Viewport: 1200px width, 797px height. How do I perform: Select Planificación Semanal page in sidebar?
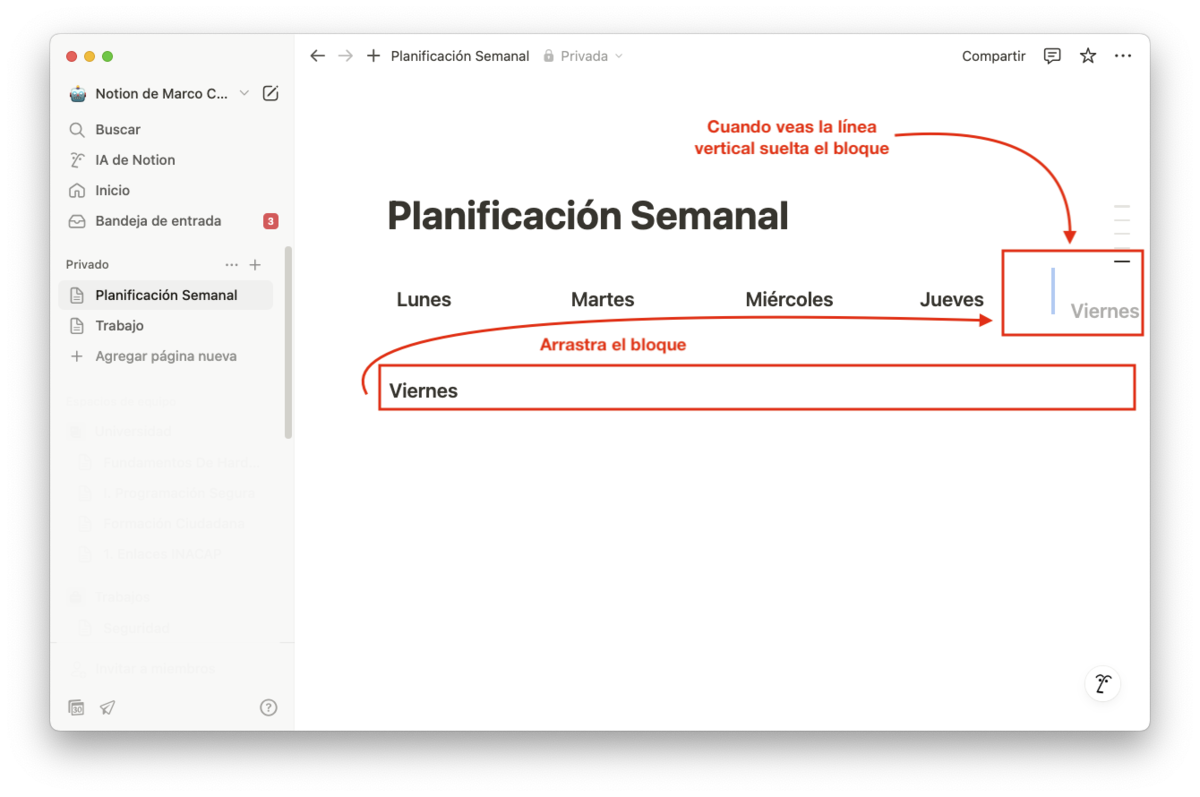[166, 295]
